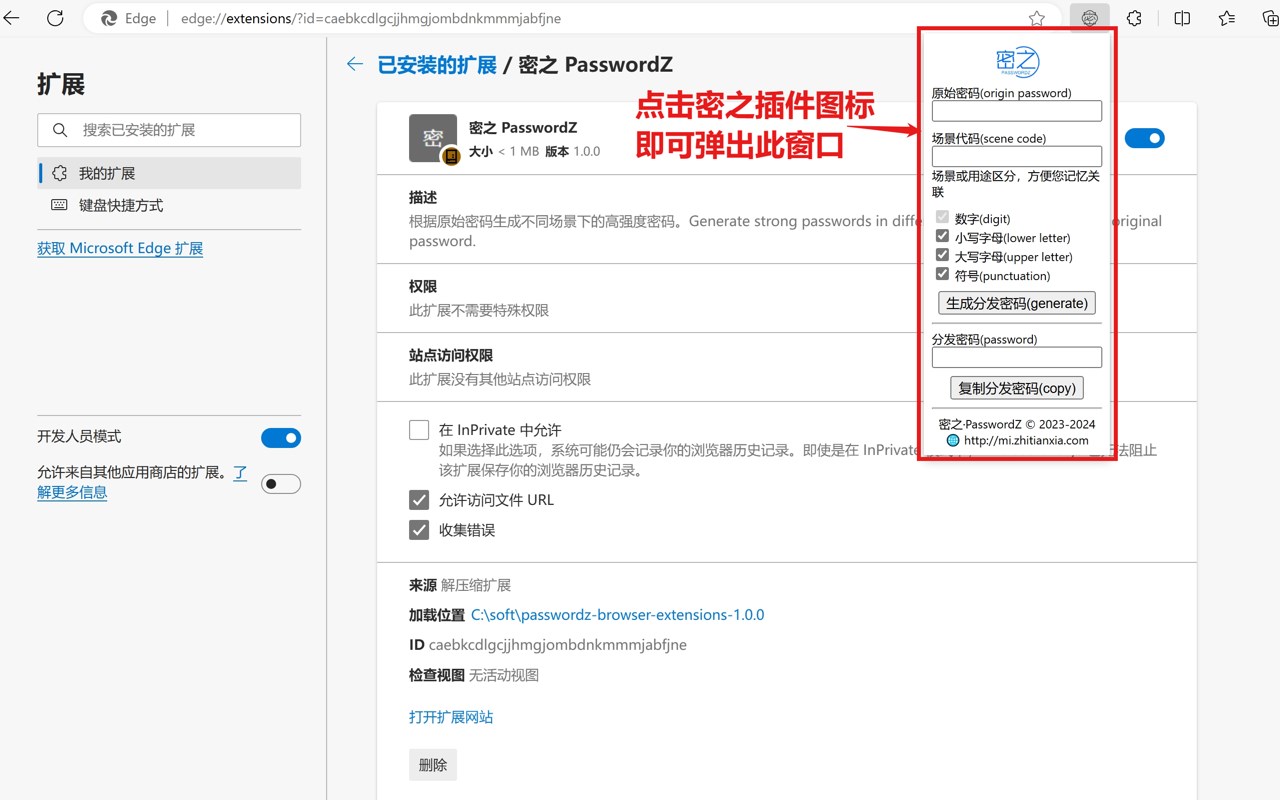Enable extensions from other stores switch

[x=281, y=484]
